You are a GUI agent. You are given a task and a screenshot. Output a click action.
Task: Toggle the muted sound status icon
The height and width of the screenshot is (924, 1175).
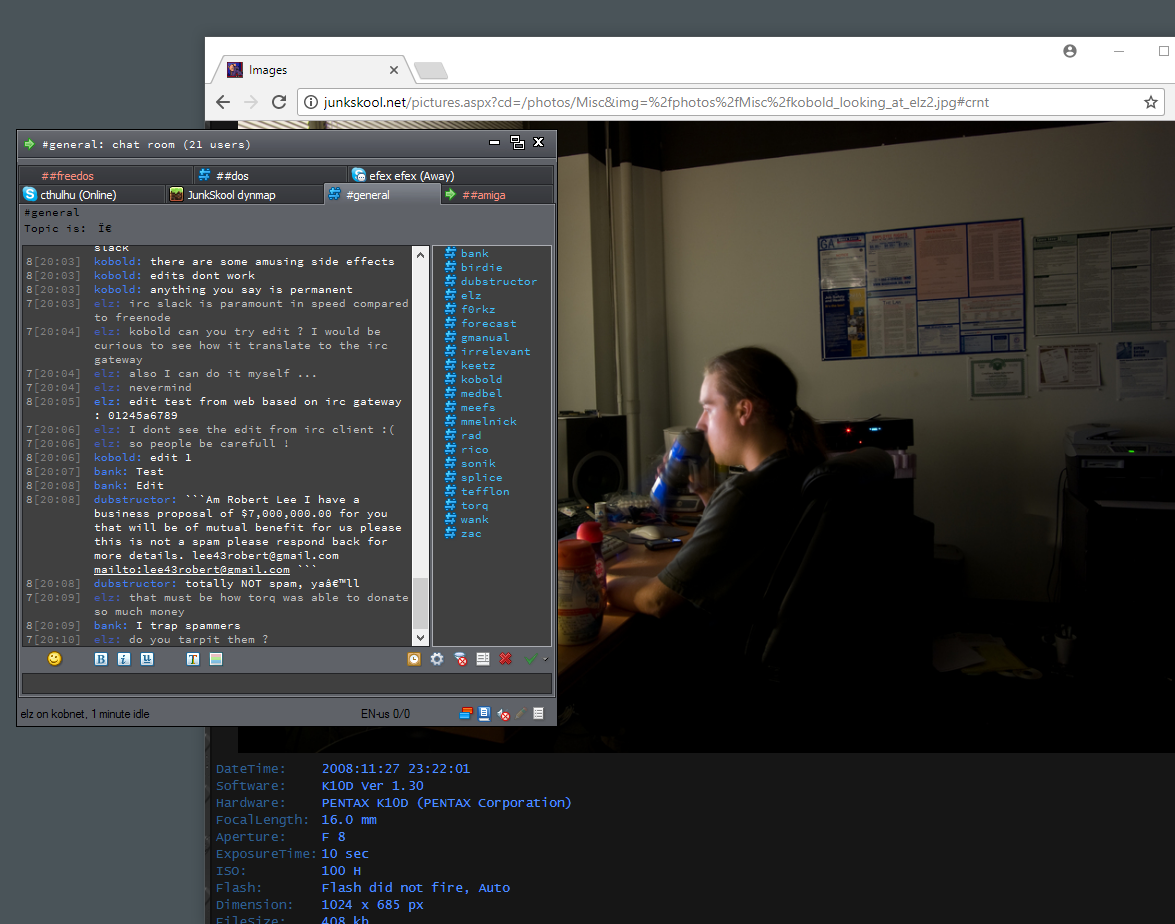[504, 713]
